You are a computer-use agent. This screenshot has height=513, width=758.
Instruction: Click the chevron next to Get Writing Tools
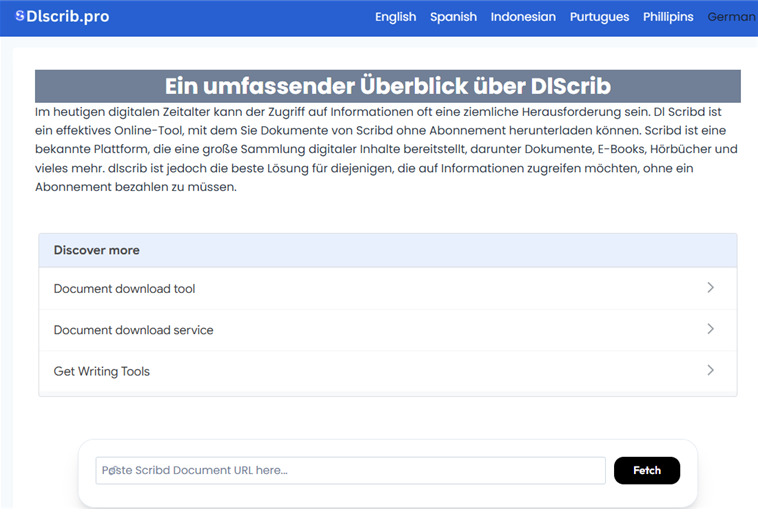(710, 370)
